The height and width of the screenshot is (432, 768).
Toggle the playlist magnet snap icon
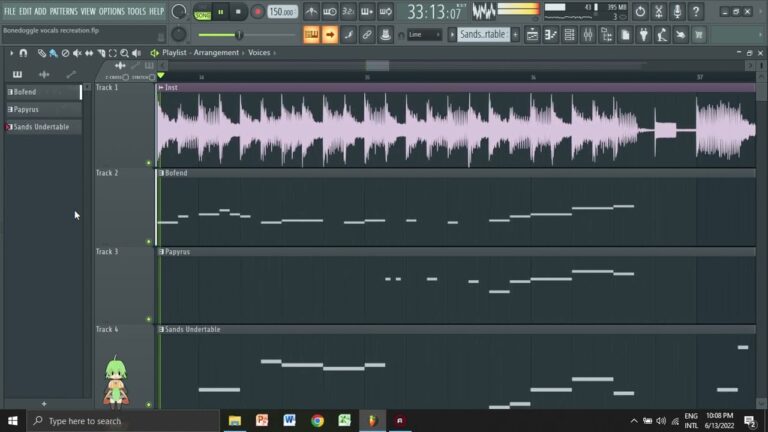(23, 53)
